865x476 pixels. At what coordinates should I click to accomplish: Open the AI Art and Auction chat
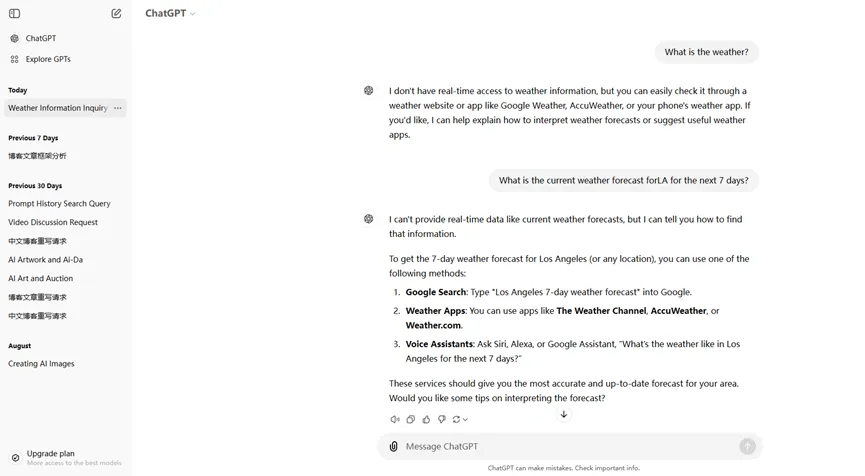[40, 279]
